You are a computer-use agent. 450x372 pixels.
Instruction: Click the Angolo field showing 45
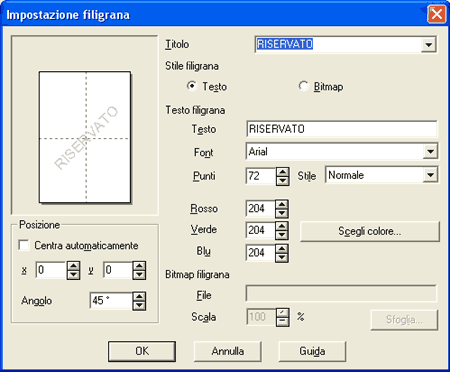pyautogui.click(x=111, y=301)
